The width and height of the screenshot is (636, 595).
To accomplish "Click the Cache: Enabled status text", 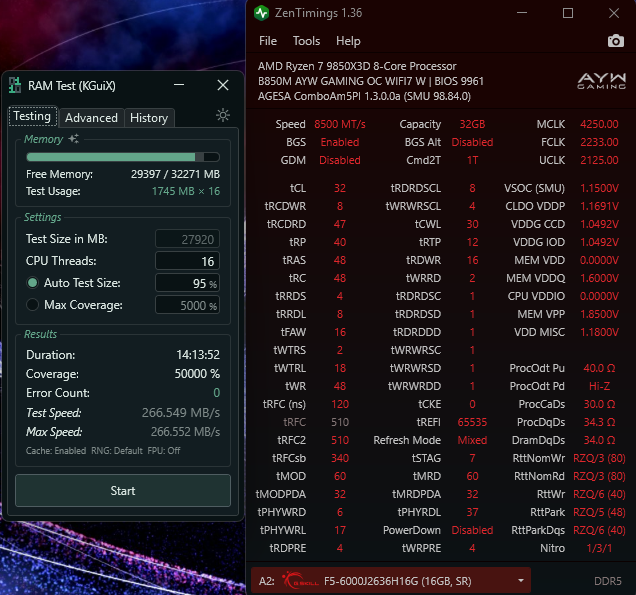I will tap(56, 451).
